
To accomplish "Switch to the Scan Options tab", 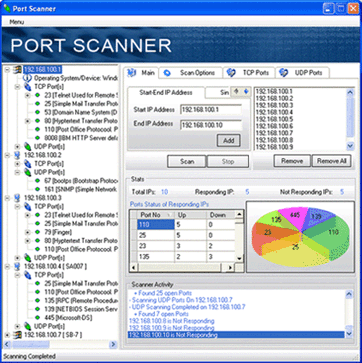I will tap(191, 73).
